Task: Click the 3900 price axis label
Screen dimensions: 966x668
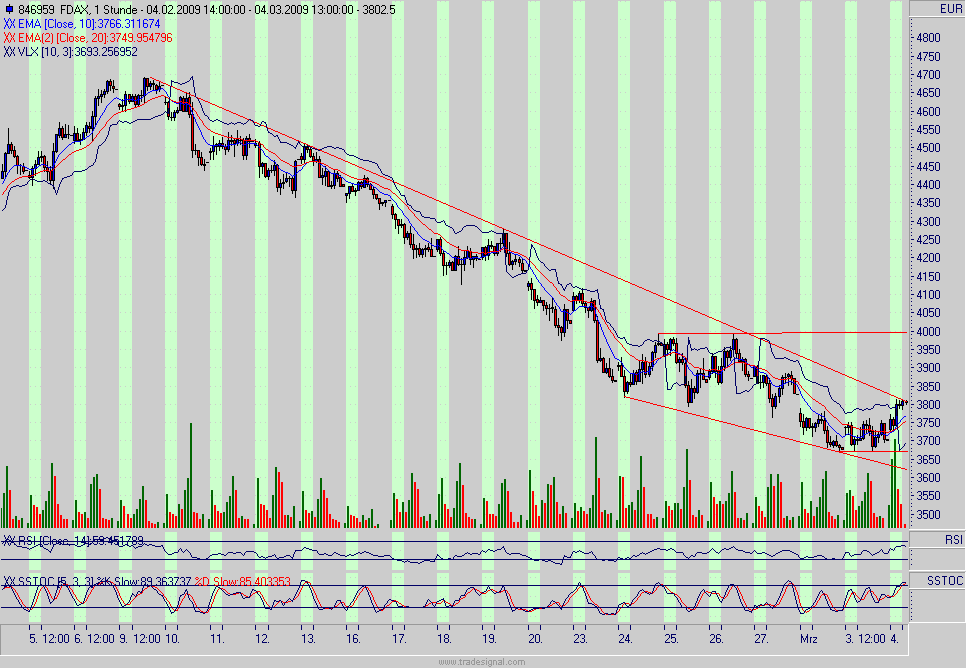Action: tap(928, 368)
